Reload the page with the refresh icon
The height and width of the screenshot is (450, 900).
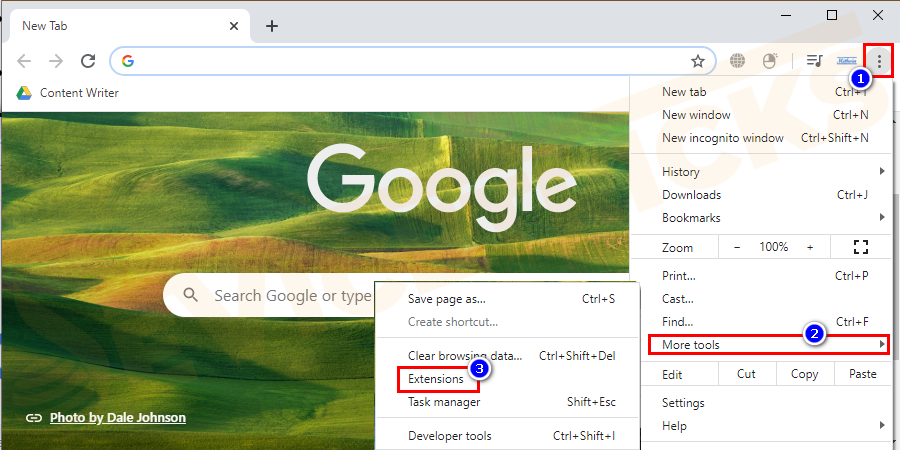click(88, 61)
